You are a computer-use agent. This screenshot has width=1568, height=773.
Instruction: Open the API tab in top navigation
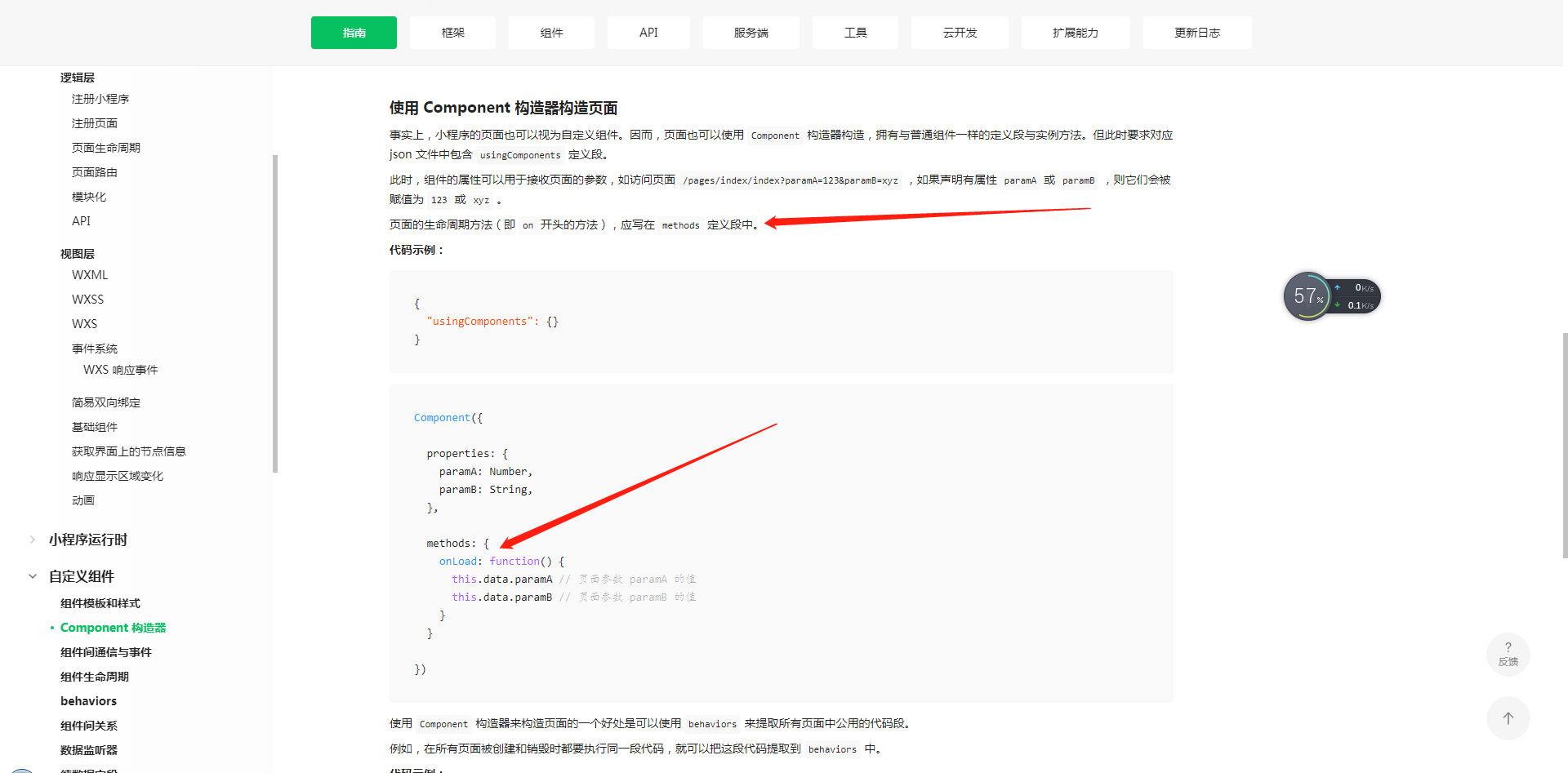point(648,33)
